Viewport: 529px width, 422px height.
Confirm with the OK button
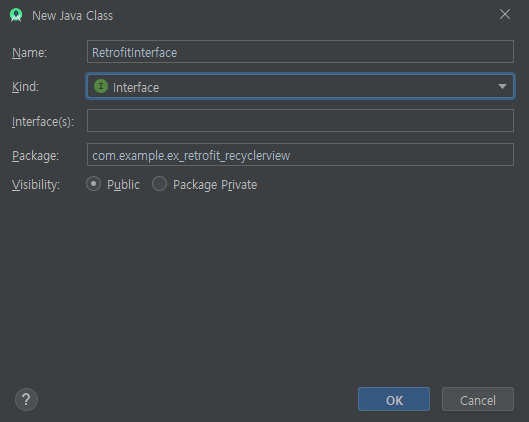tap(394, 399)
